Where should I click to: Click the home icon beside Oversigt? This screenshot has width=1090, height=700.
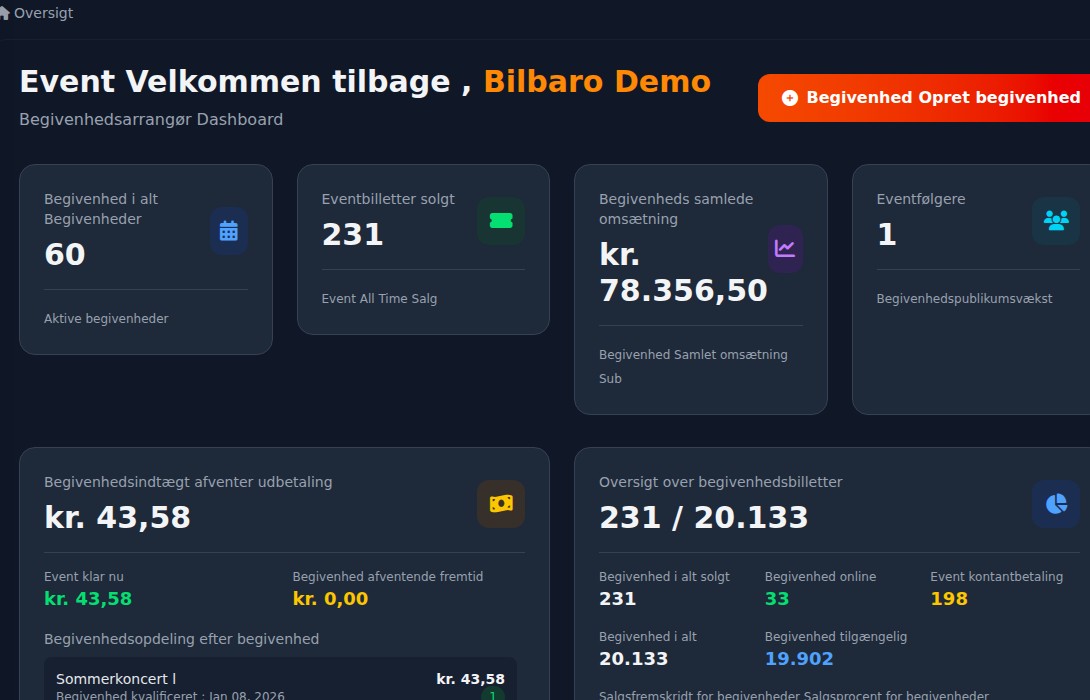click(x=4, y=13)
